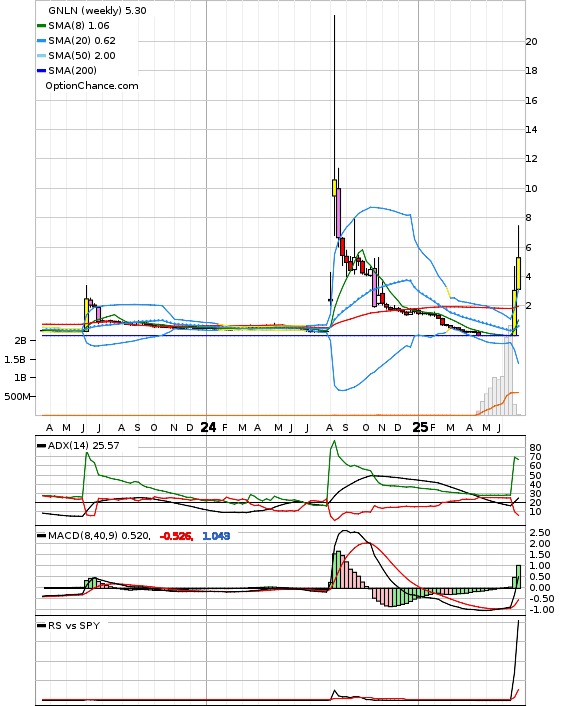Click the latest yellow weekly candle
The width and height of the screenshot is (566, 706).
pyautogui.click(x=519, y=273)
